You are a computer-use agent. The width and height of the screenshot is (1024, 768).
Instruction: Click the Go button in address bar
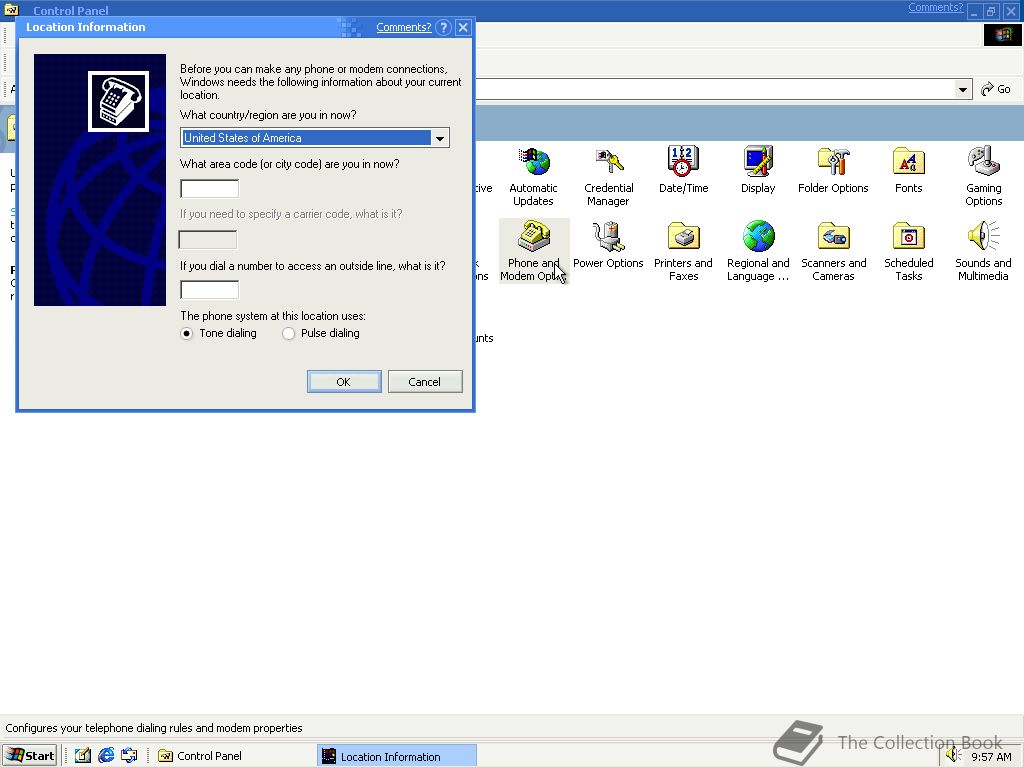click(997, 89)
